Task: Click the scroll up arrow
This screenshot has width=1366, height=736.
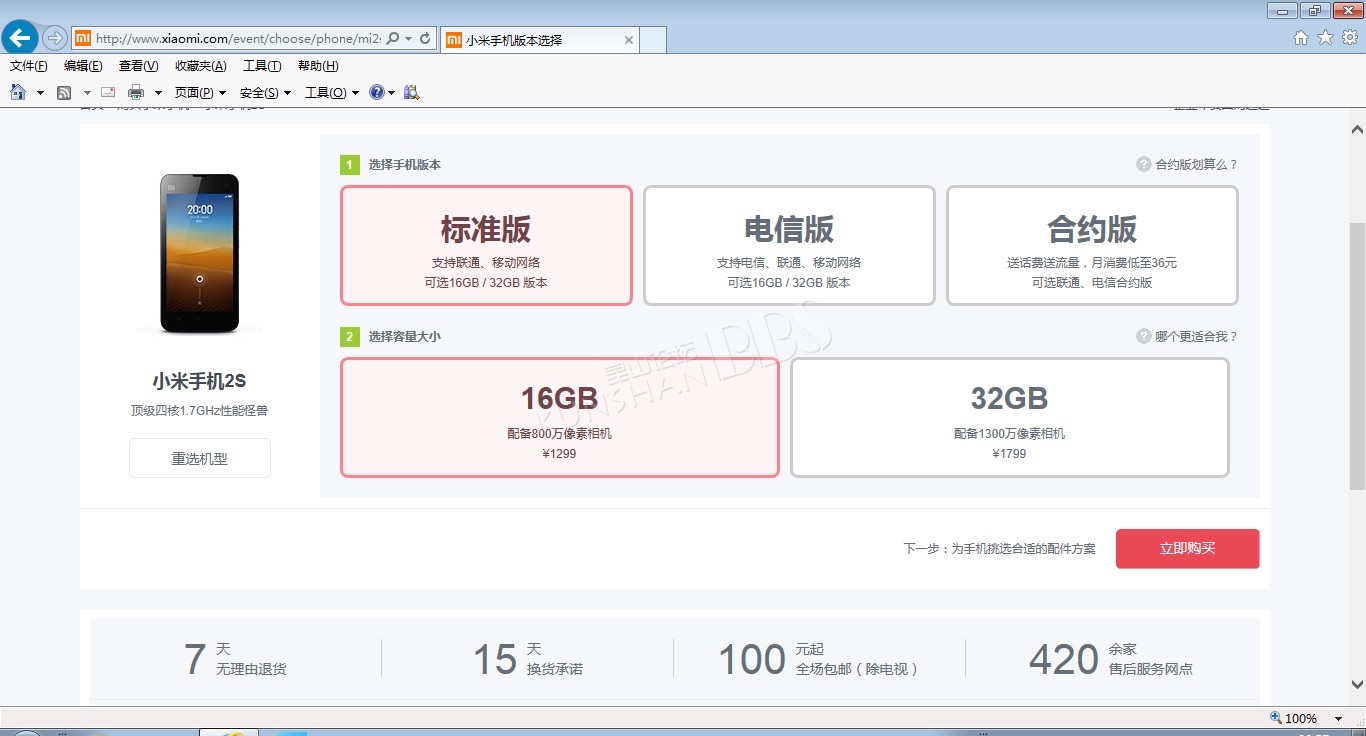Action: [x=1357, y=129]
